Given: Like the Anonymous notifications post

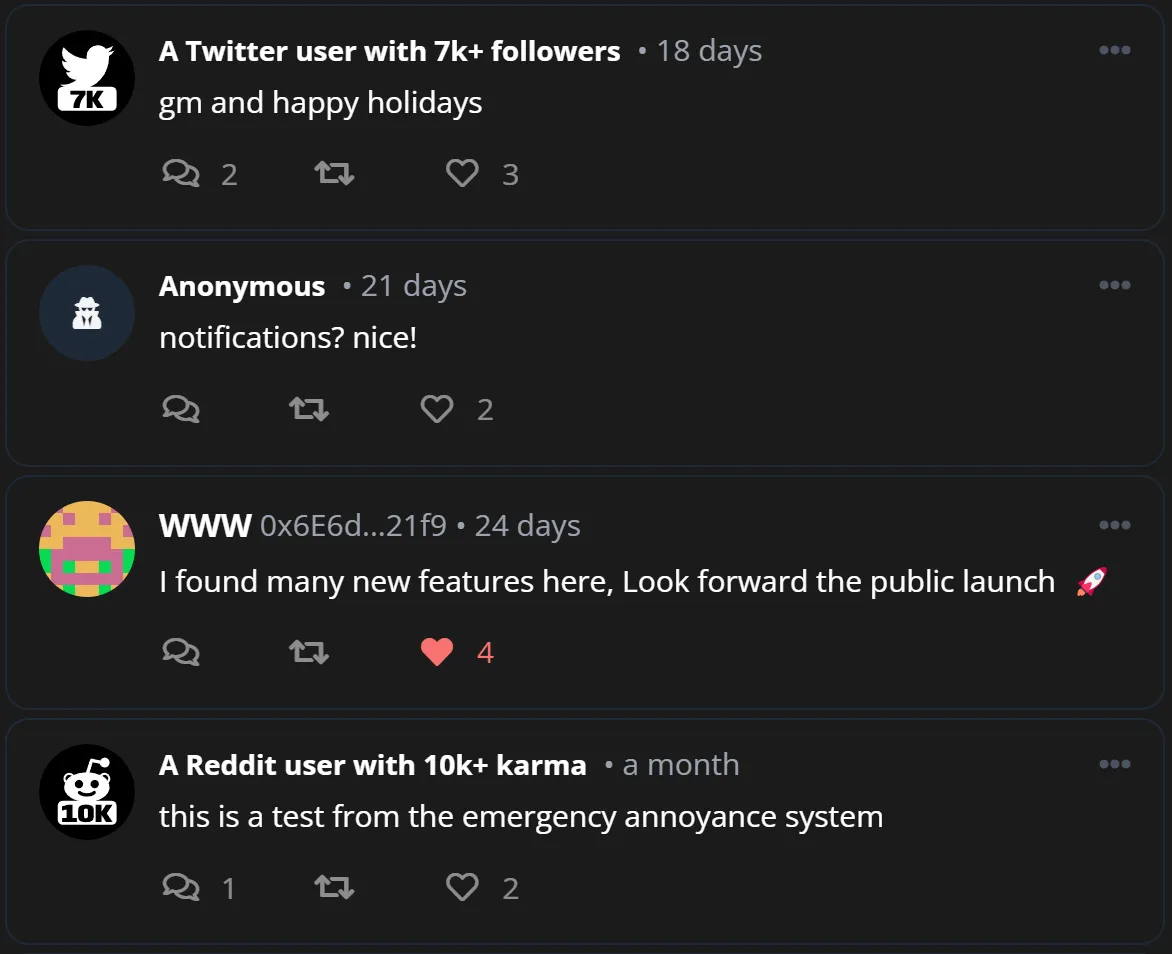Looking at the screenshot, I should 437,409.
